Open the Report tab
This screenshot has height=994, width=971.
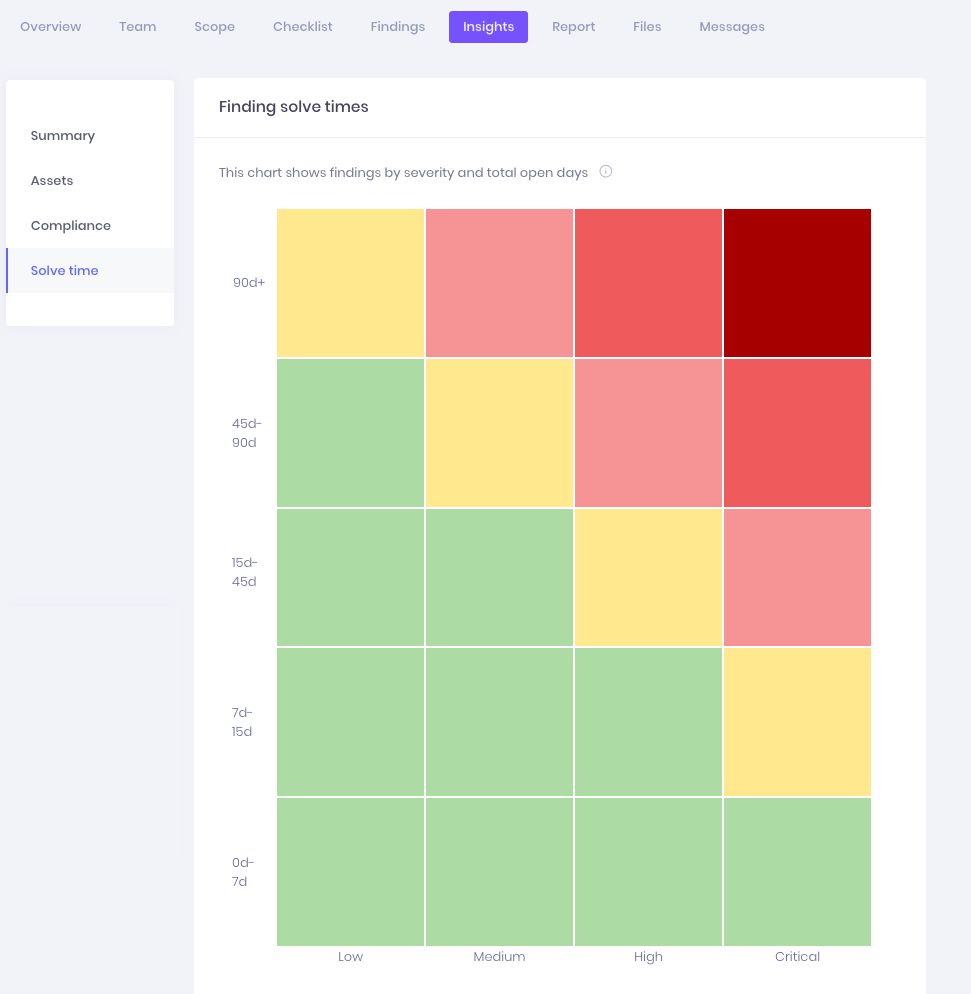(573, 27)
